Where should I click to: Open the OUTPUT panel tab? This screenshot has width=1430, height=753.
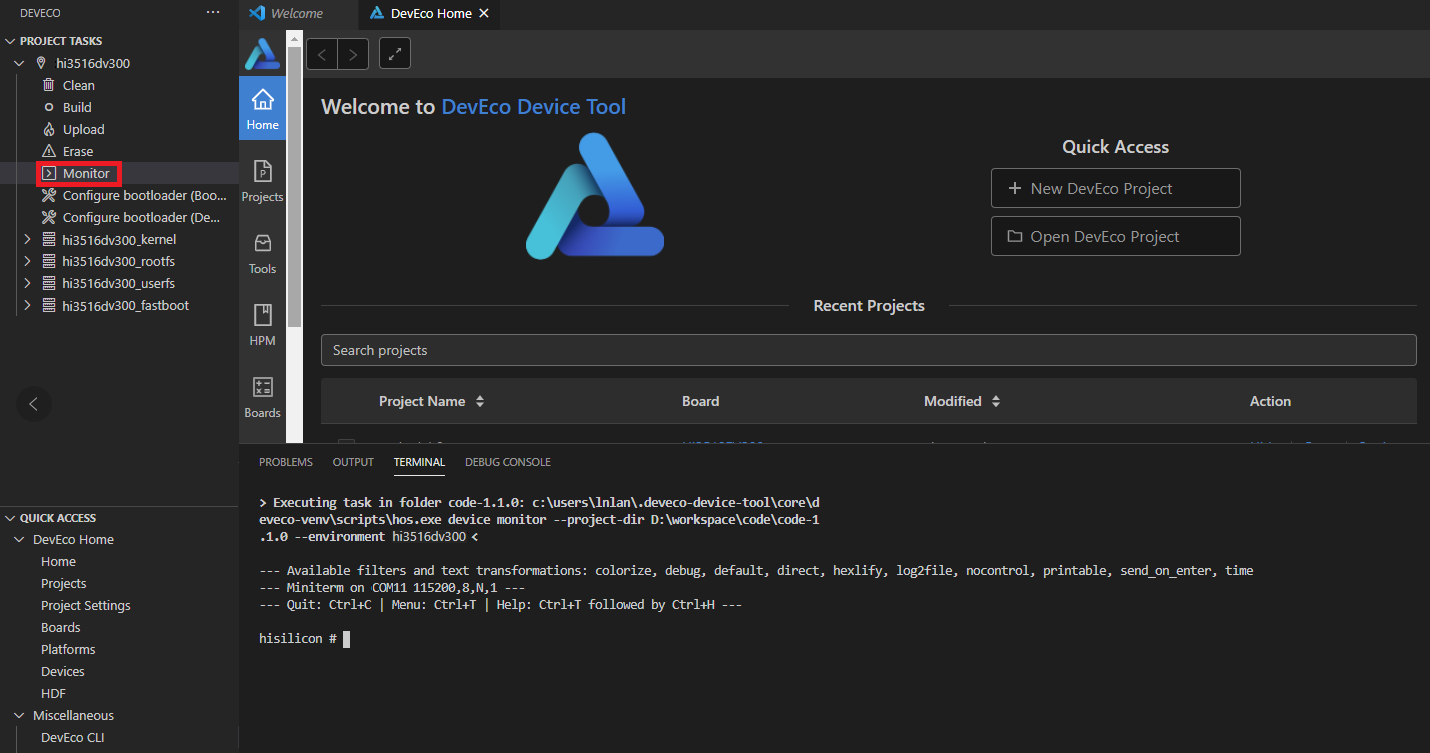pyautogui.click(x=353, y=462)
